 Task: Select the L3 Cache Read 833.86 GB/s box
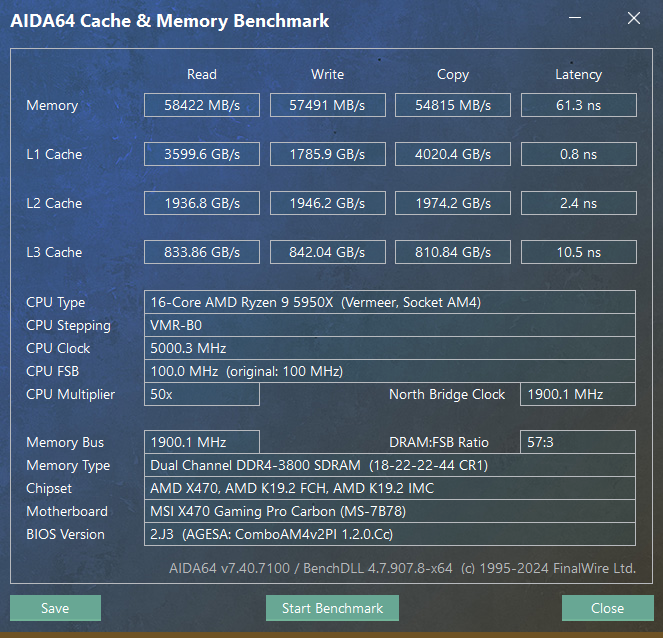[202, 252]
